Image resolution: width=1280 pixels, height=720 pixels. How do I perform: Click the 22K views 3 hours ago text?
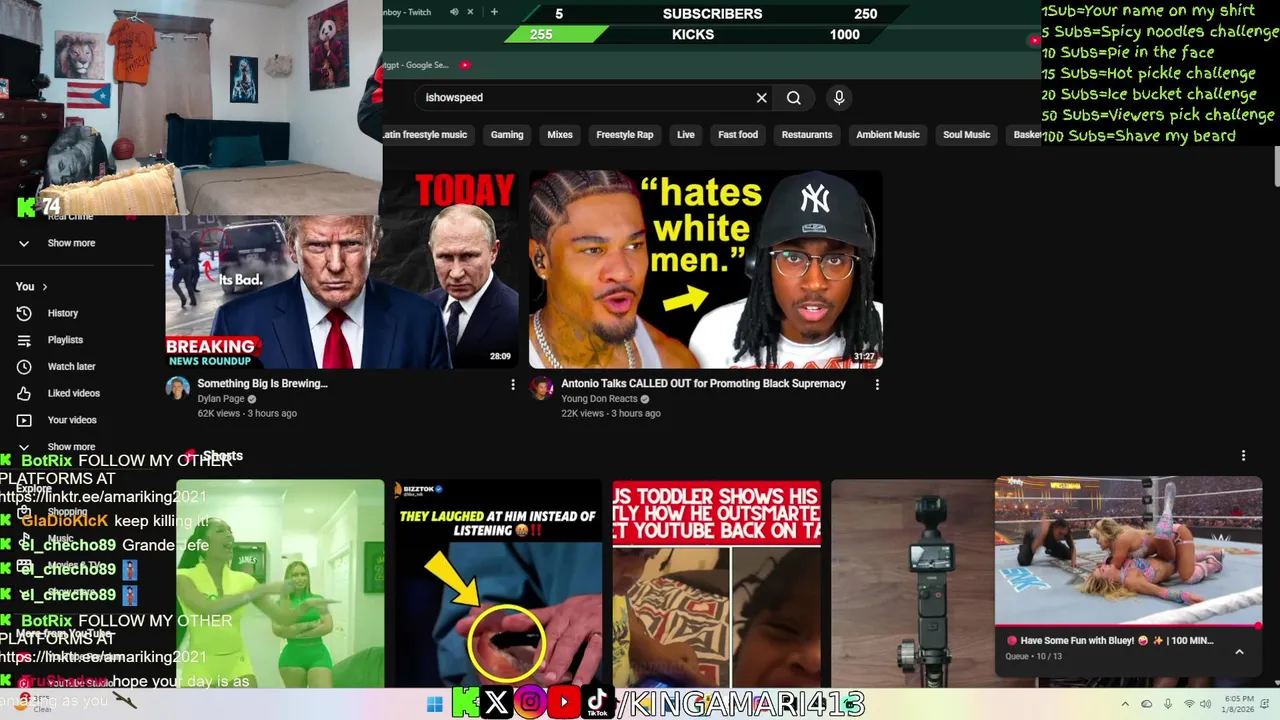(x=611, y=413)
